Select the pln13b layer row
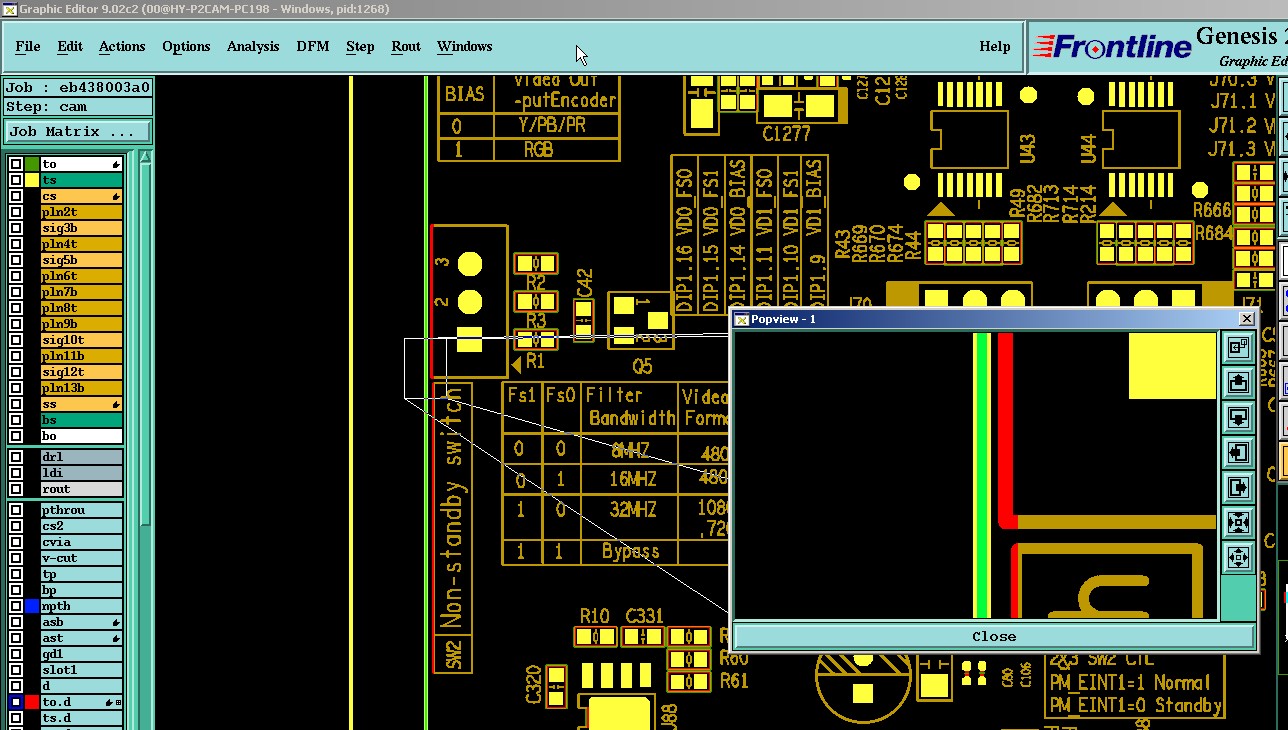Screen dimensions: 1288x730 (81, 388)
